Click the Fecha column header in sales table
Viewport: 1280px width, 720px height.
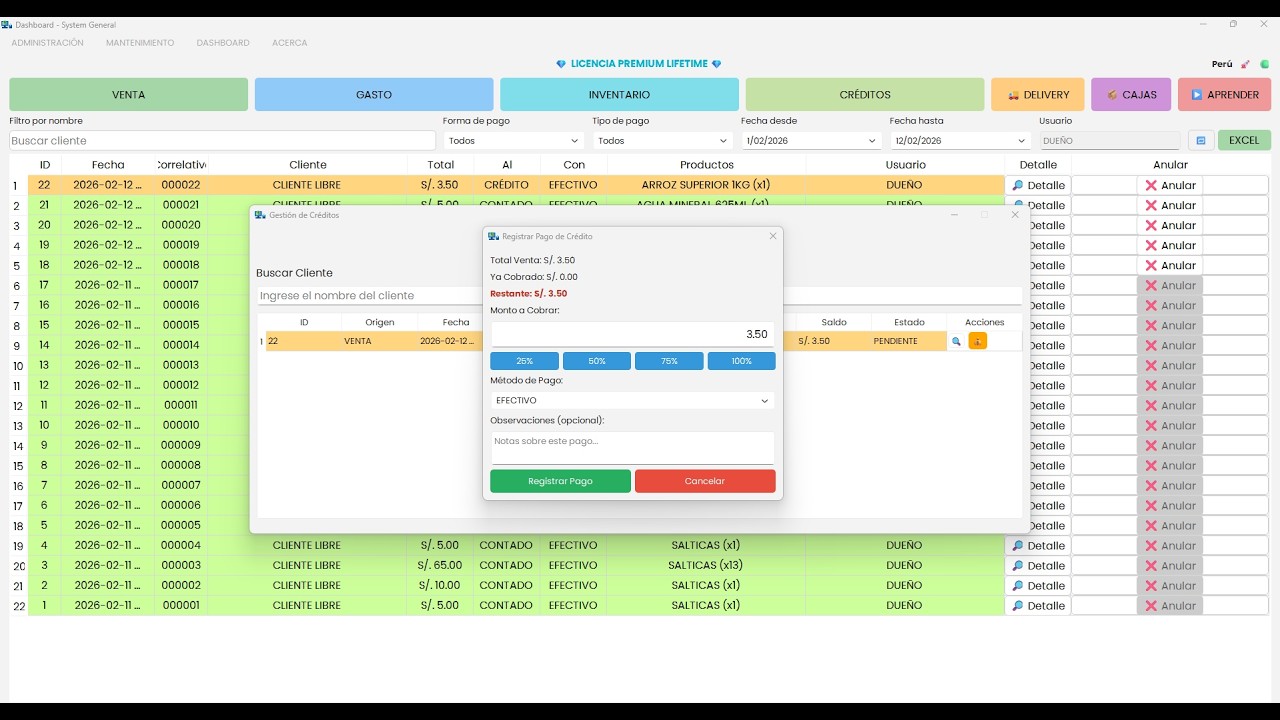tap(108, 165)
